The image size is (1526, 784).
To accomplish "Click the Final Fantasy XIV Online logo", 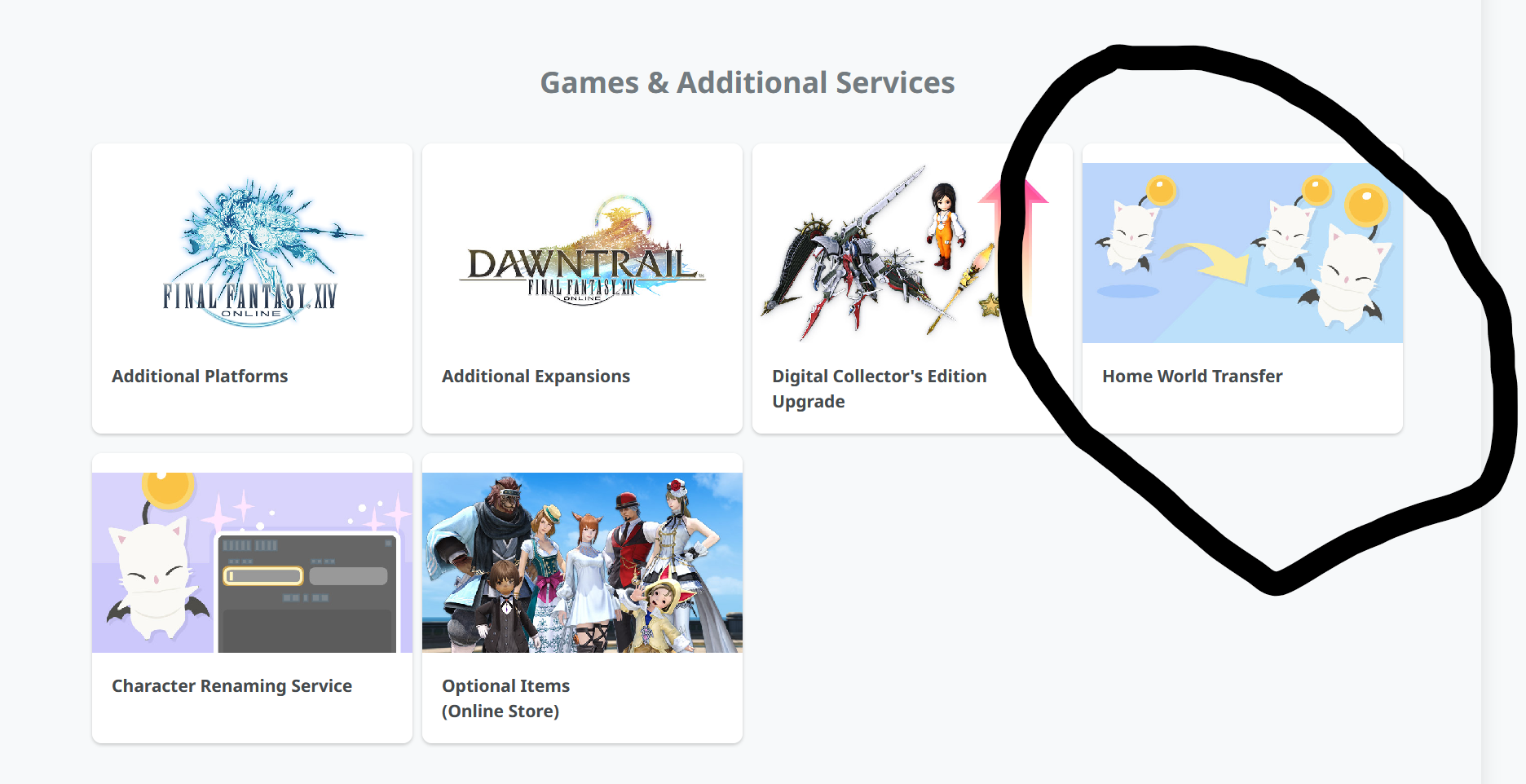I will (x=252, y=253).
